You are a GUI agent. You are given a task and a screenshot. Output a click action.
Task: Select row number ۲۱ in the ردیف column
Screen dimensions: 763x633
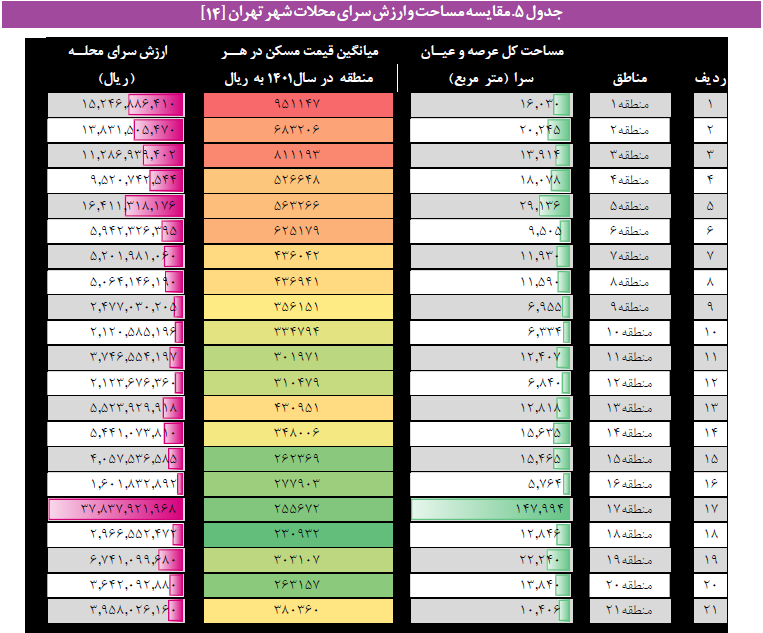coord(710,609)
